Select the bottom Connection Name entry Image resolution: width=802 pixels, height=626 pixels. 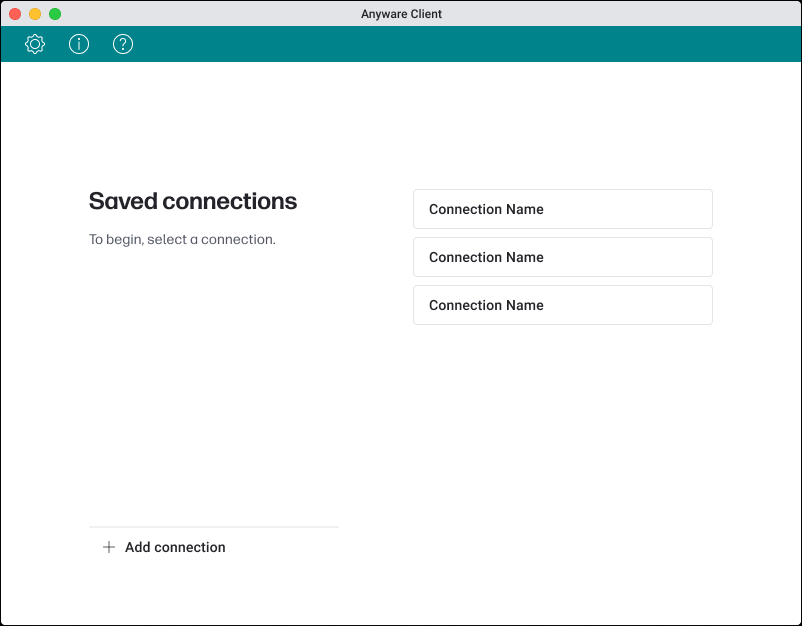tap(563, 305)
